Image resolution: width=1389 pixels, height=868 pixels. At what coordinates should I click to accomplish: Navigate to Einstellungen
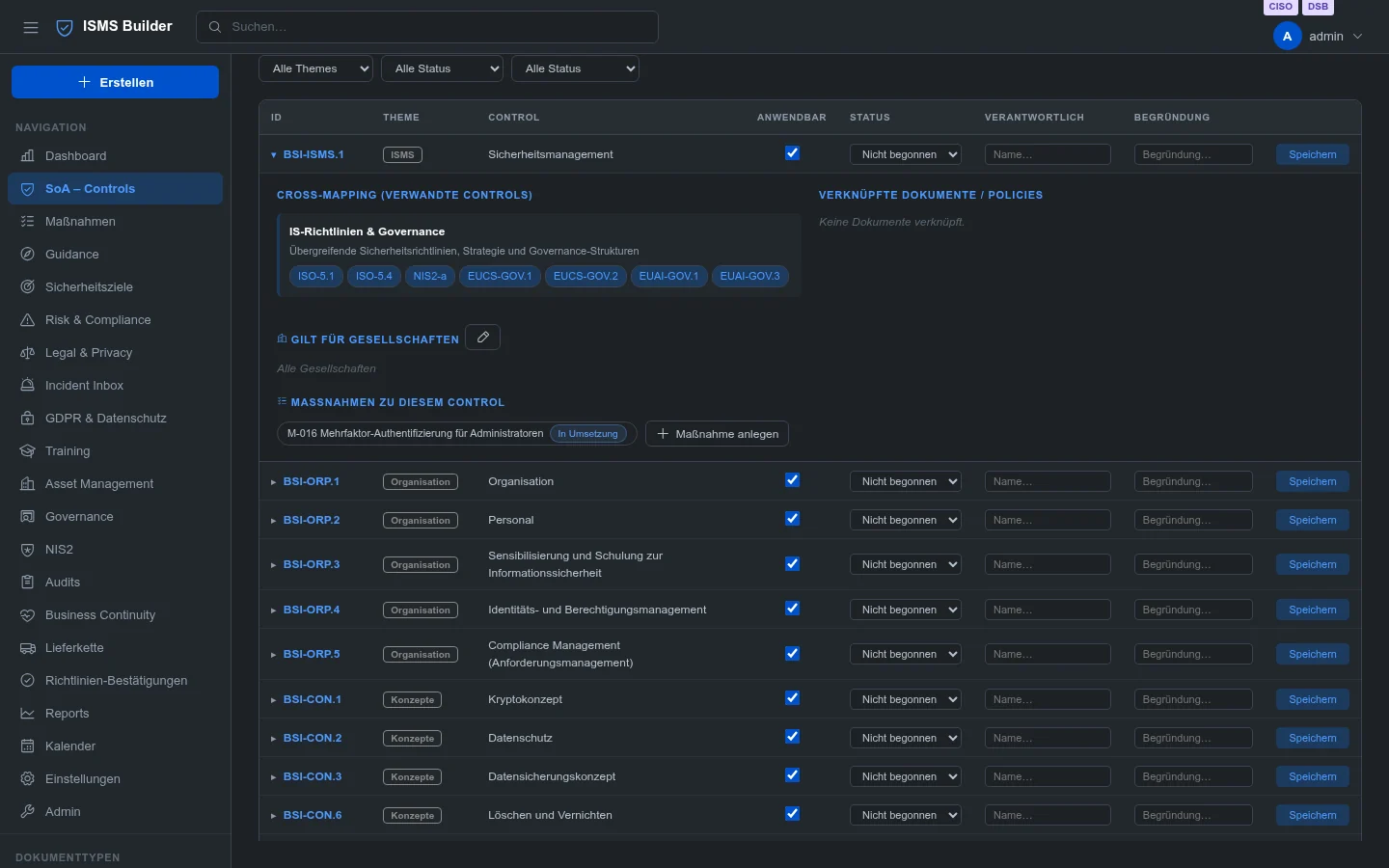115,779
